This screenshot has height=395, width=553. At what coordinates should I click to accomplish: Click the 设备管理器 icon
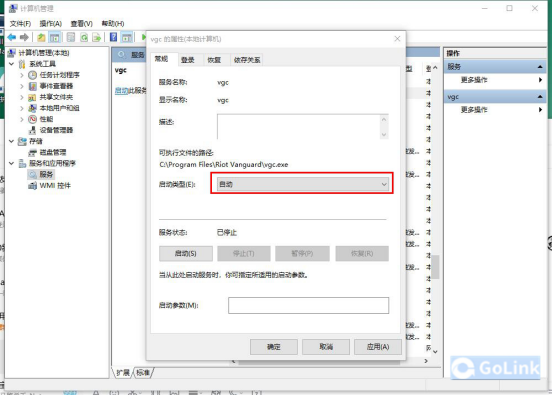coord(32,130)
